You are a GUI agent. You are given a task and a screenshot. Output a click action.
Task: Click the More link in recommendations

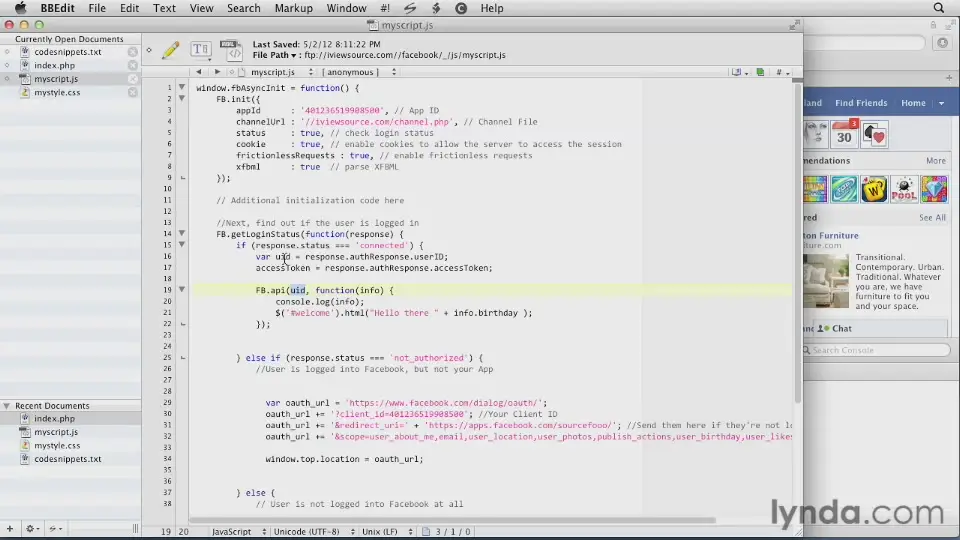tap(936, 160)
